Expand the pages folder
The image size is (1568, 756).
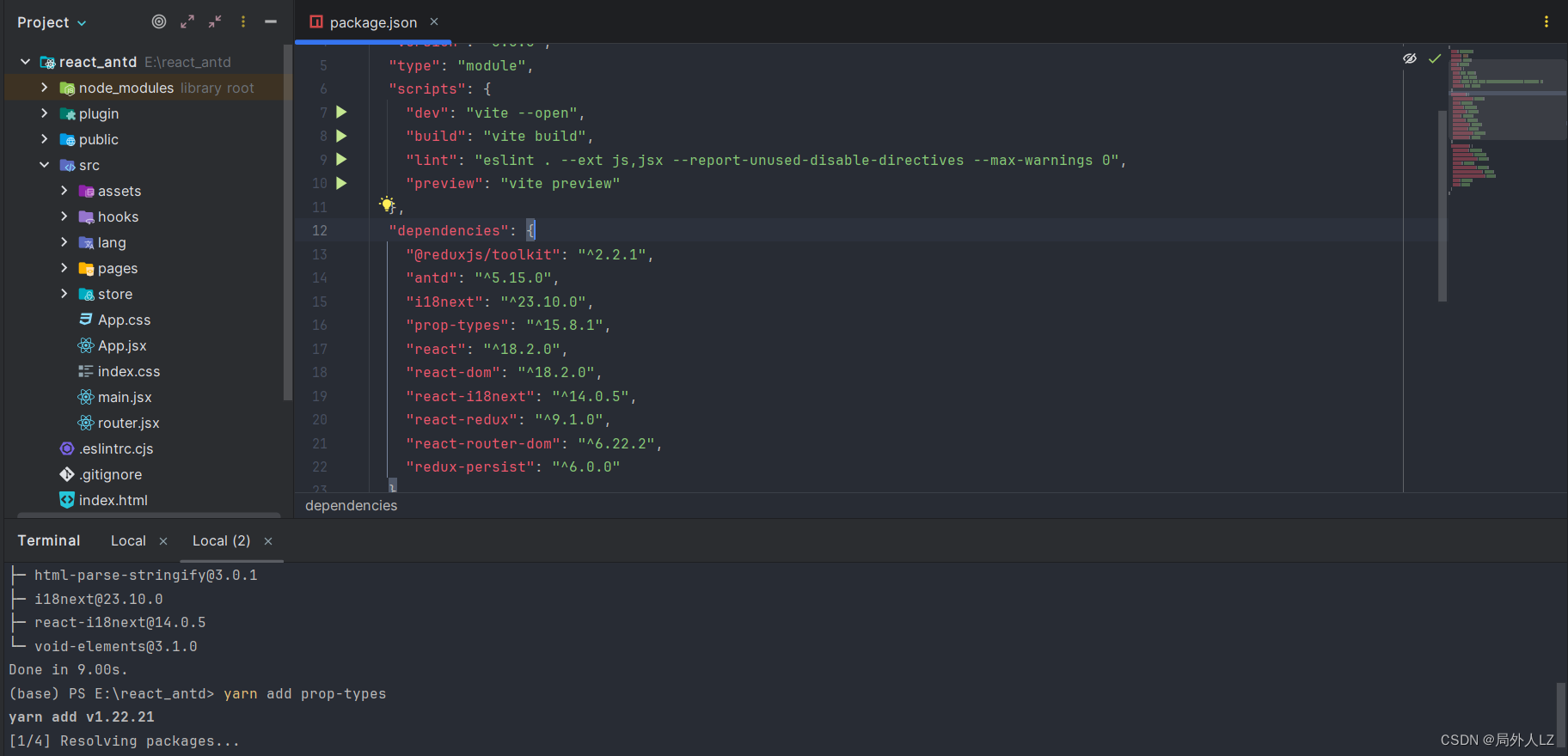64,268
